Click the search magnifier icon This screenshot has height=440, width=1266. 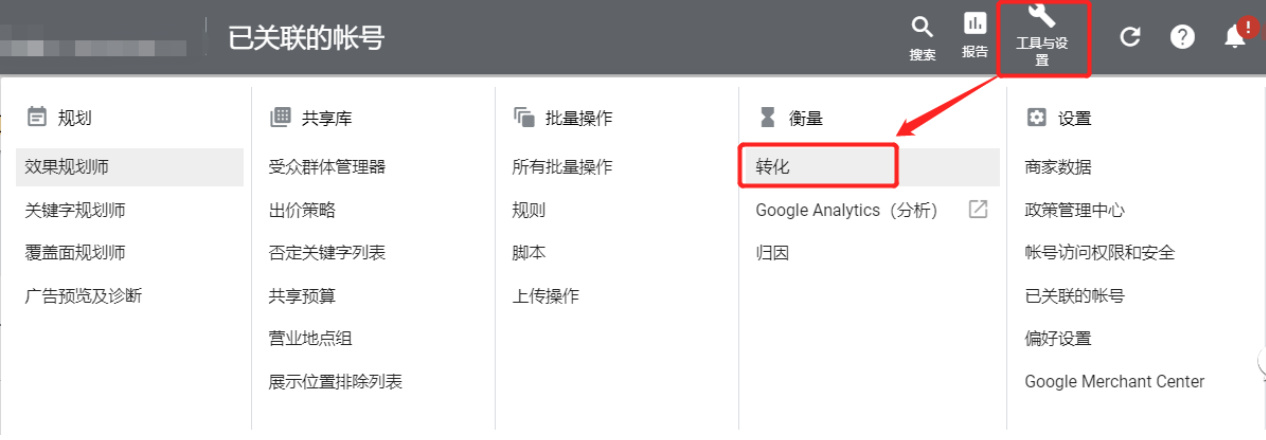pyautogui.click(x=922, y=28)
